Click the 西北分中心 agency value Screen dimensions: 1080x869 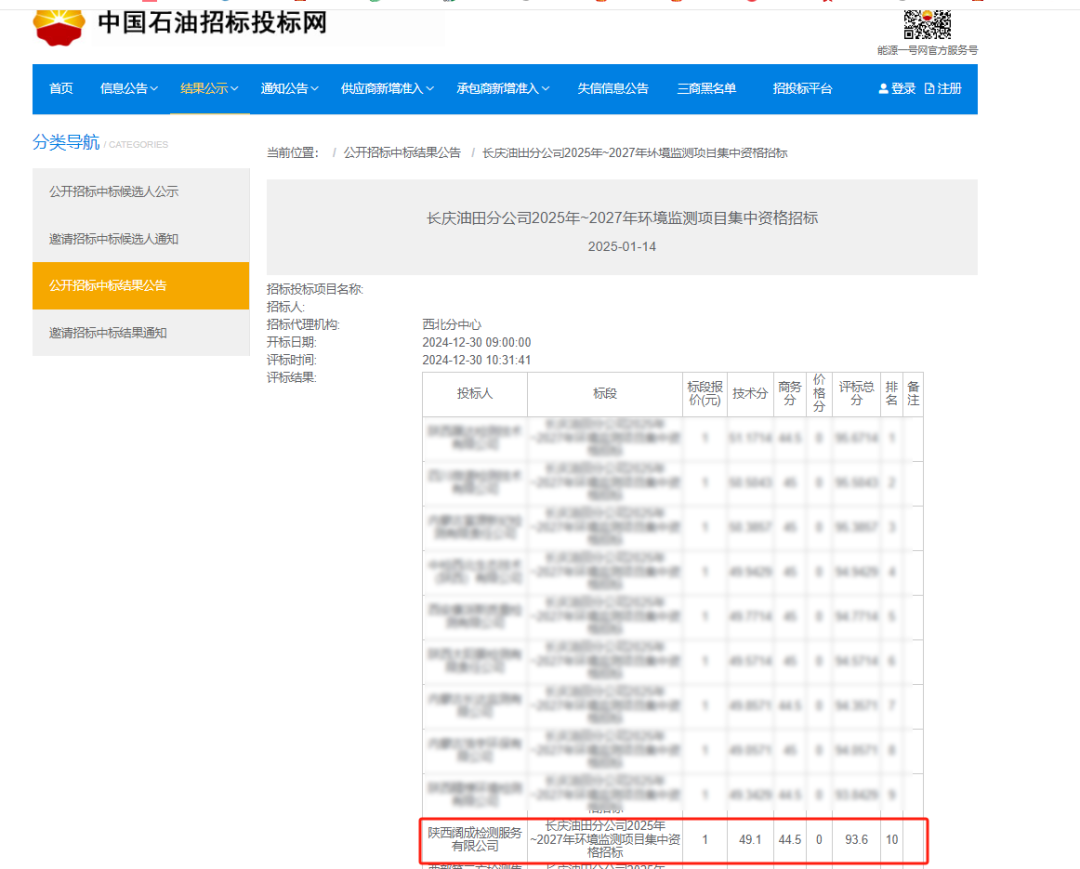pyautogui.click(x=452, y=324)
